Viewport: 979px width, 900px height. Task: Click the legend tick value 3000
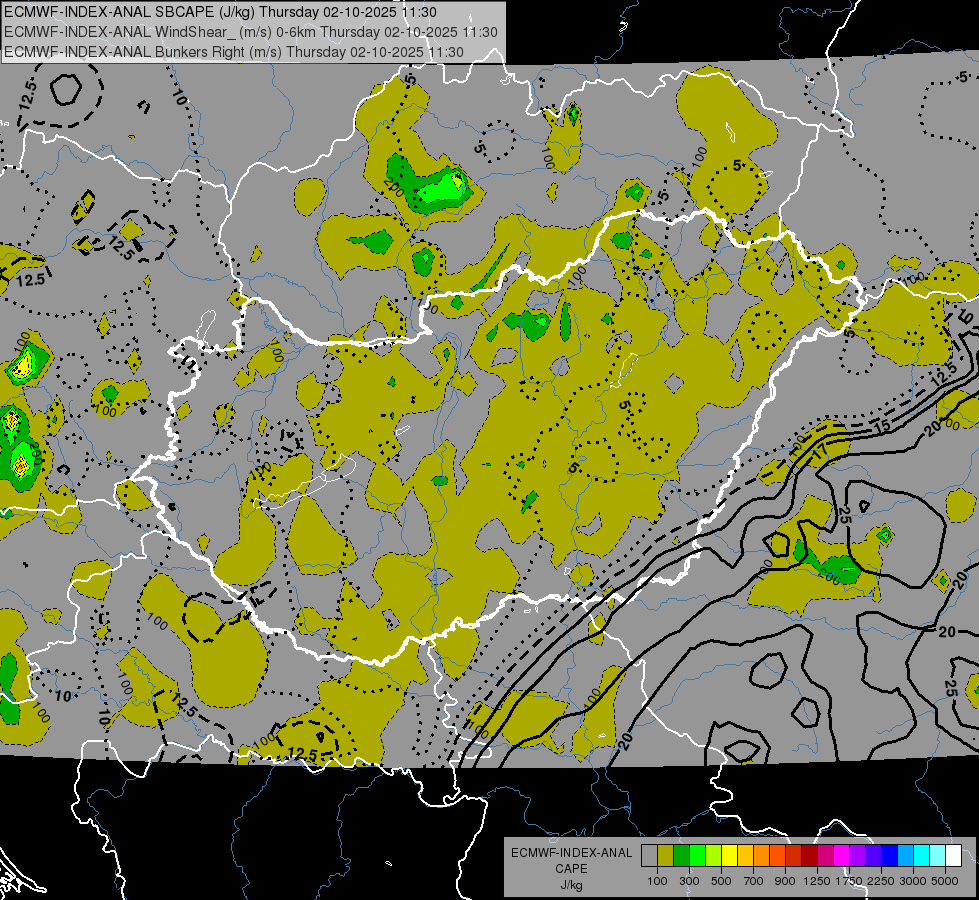pyautogui.click(x=913, y=881)
